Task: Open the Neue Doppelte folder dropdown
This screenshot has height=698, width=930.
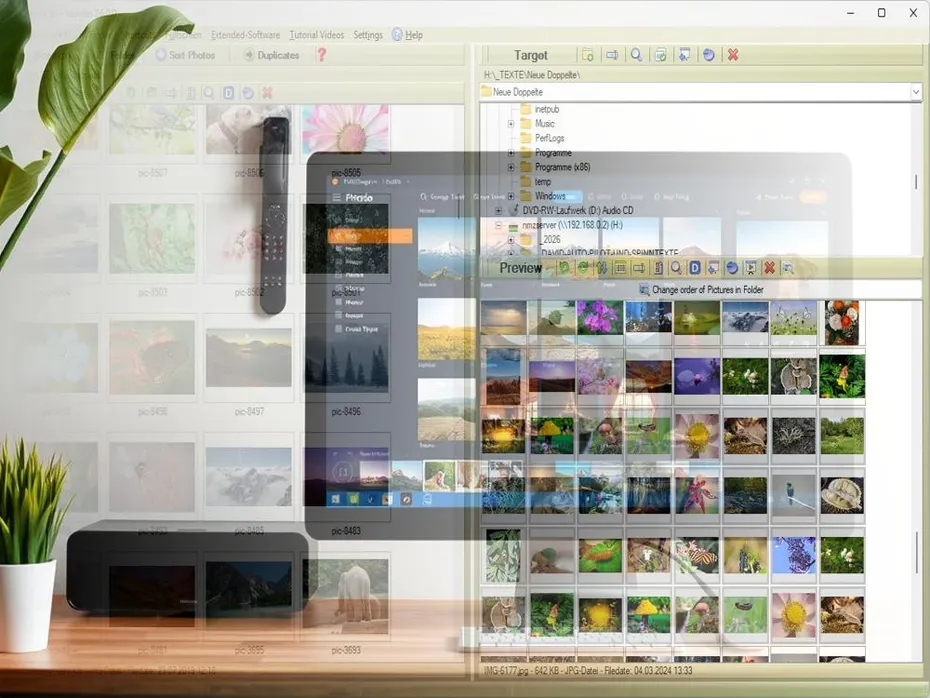Action: pos(915,91)
